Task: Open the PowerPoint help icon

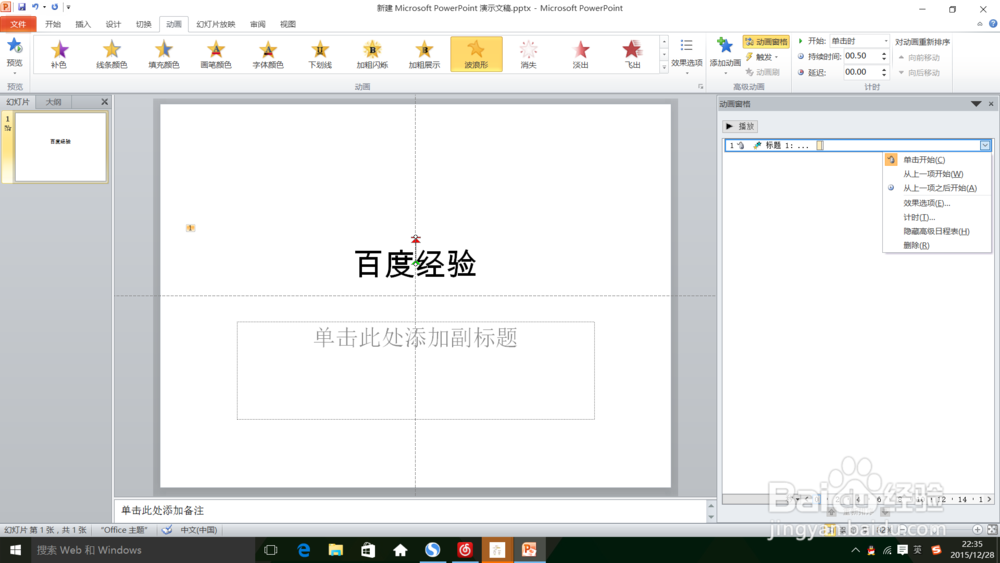Action: [x=993, y=24]
